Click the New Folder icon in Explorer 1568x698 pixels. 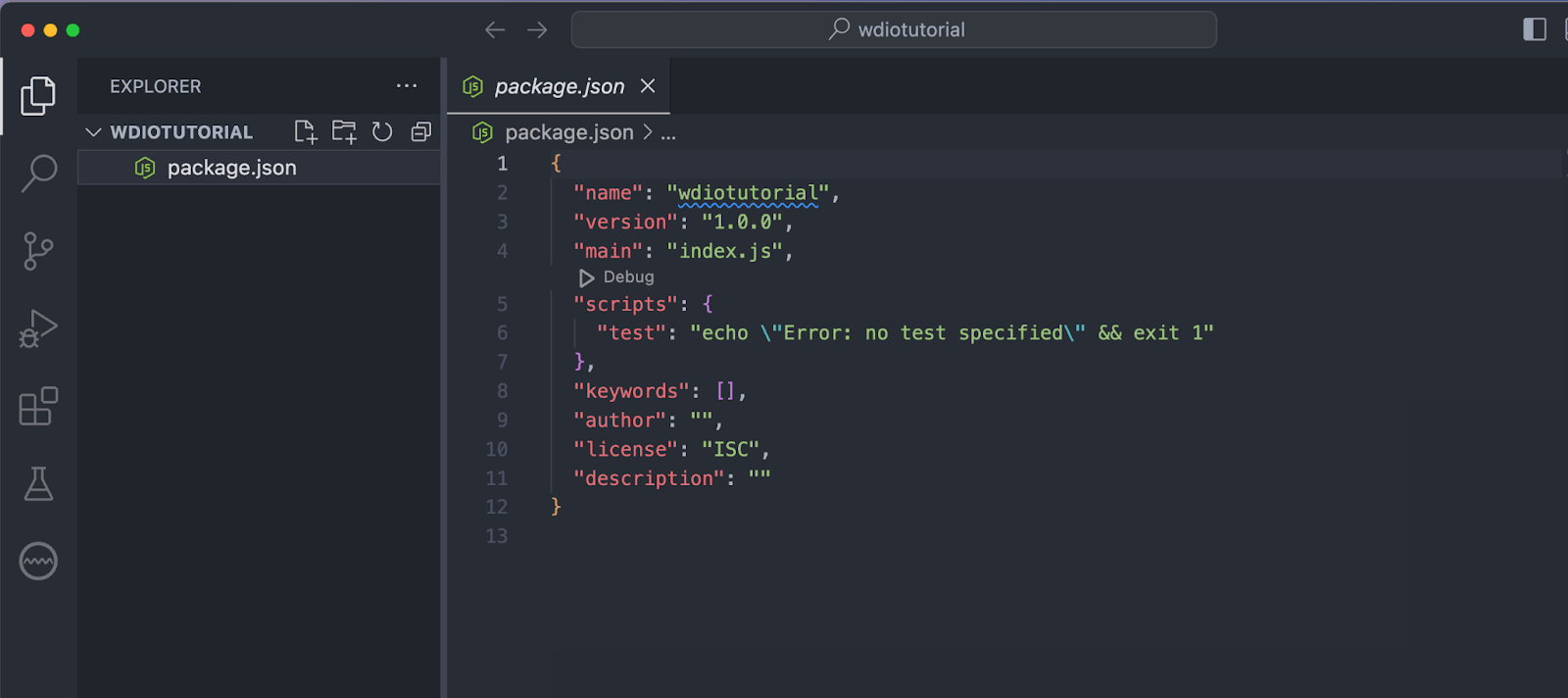click(344, 131)
